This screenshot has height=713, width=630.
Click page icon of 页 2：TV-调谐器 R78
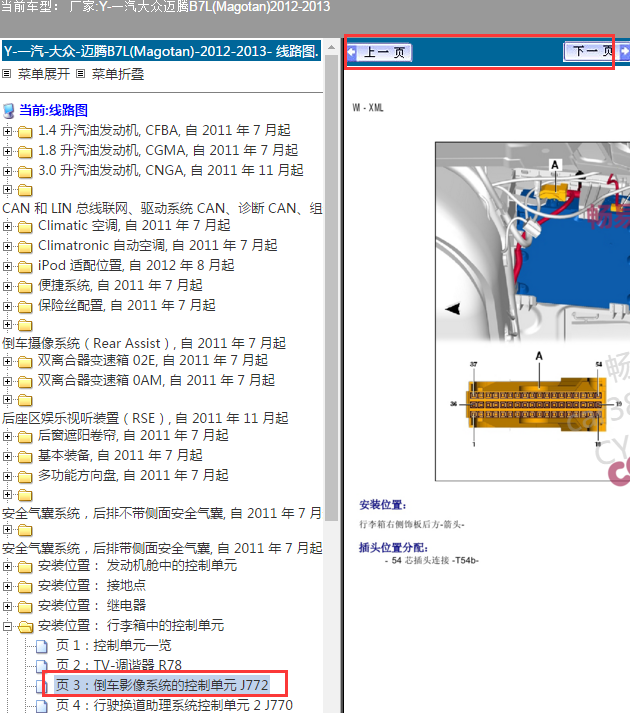coord(42,666)
